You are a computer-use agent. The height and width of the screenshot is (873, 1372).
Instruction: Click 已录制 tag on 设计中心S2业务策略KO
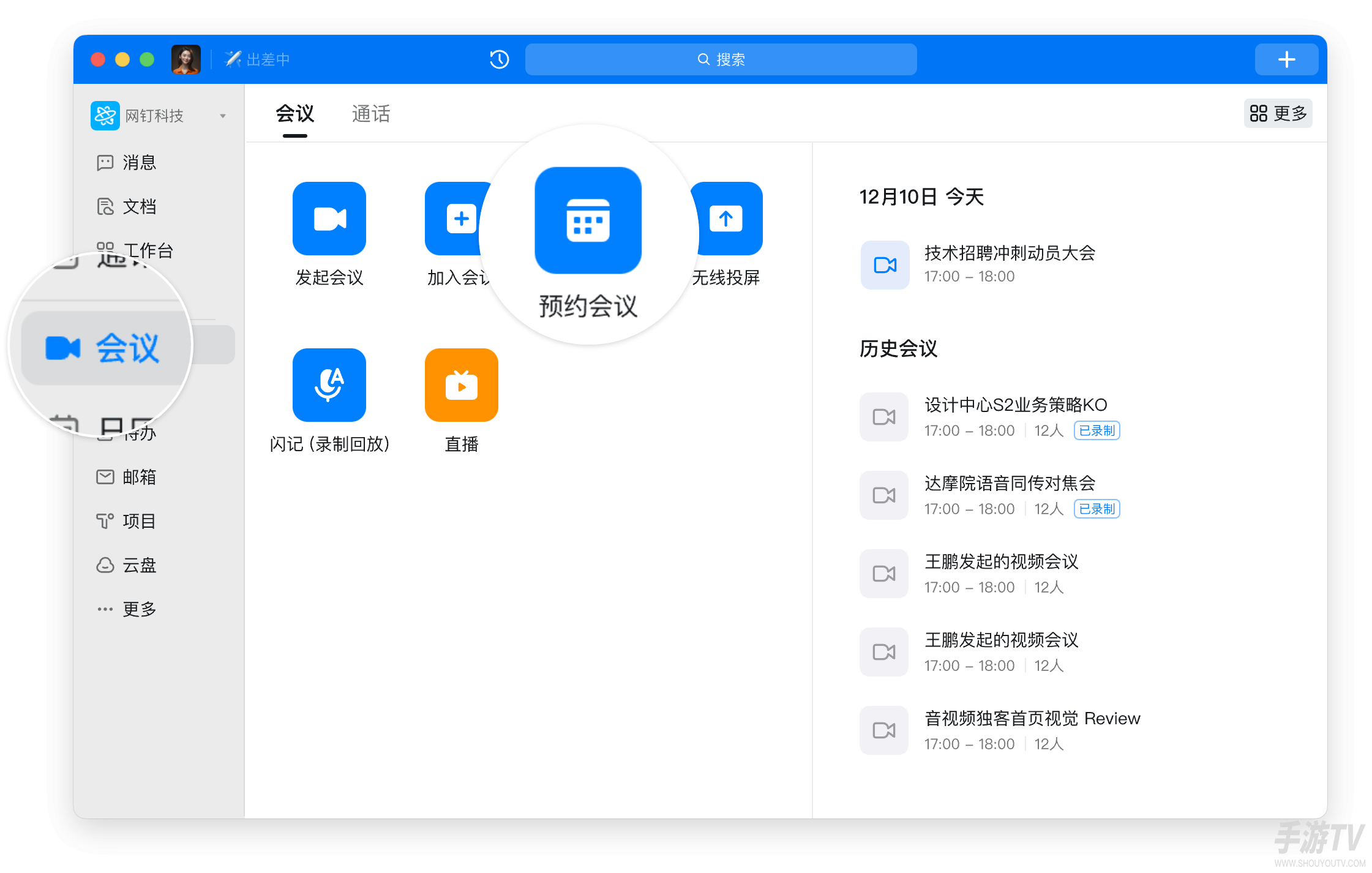point(1096,430)
